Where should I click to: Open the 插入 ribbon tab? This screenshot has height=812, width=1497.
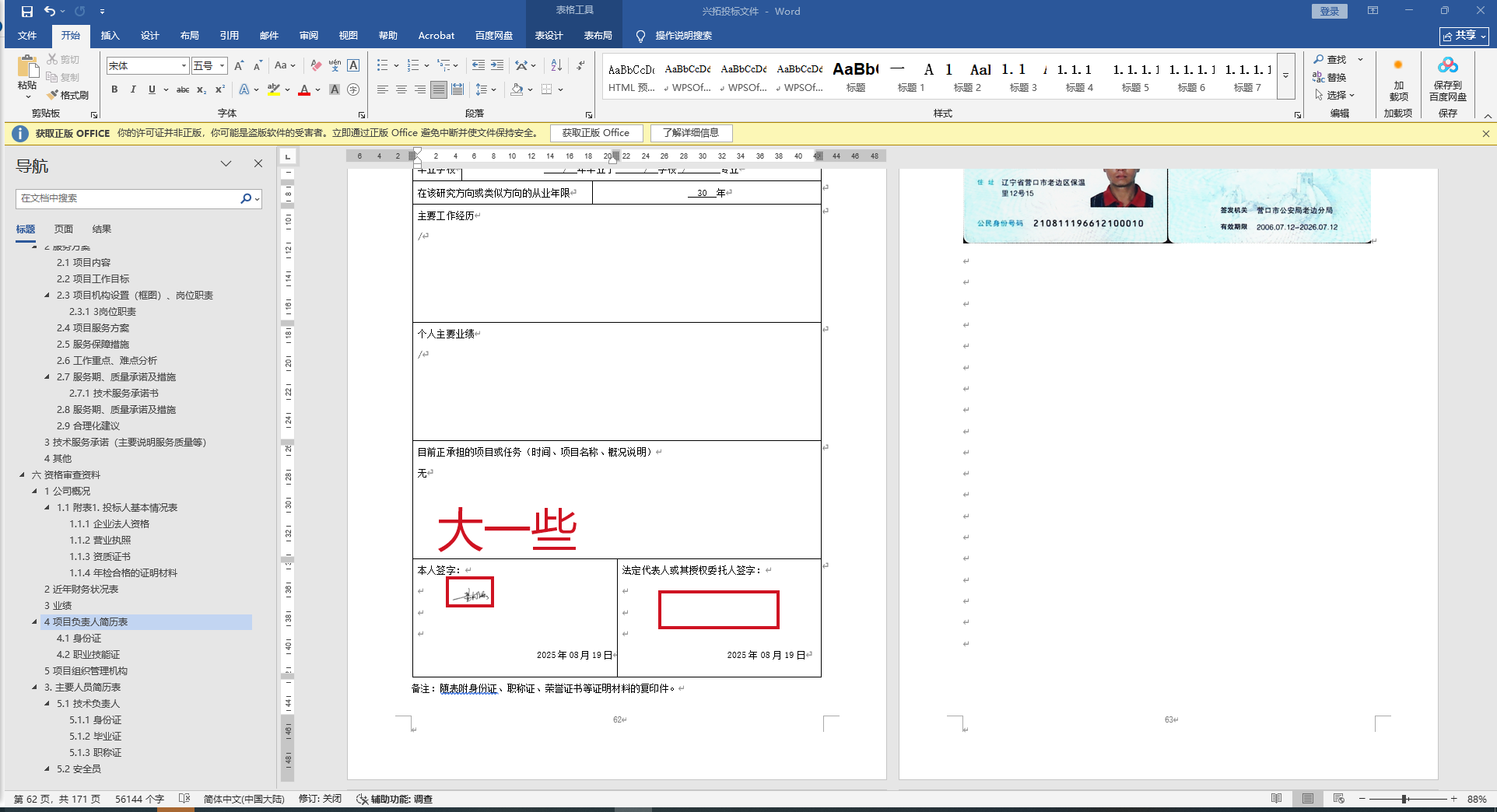(x=110, y=36)
